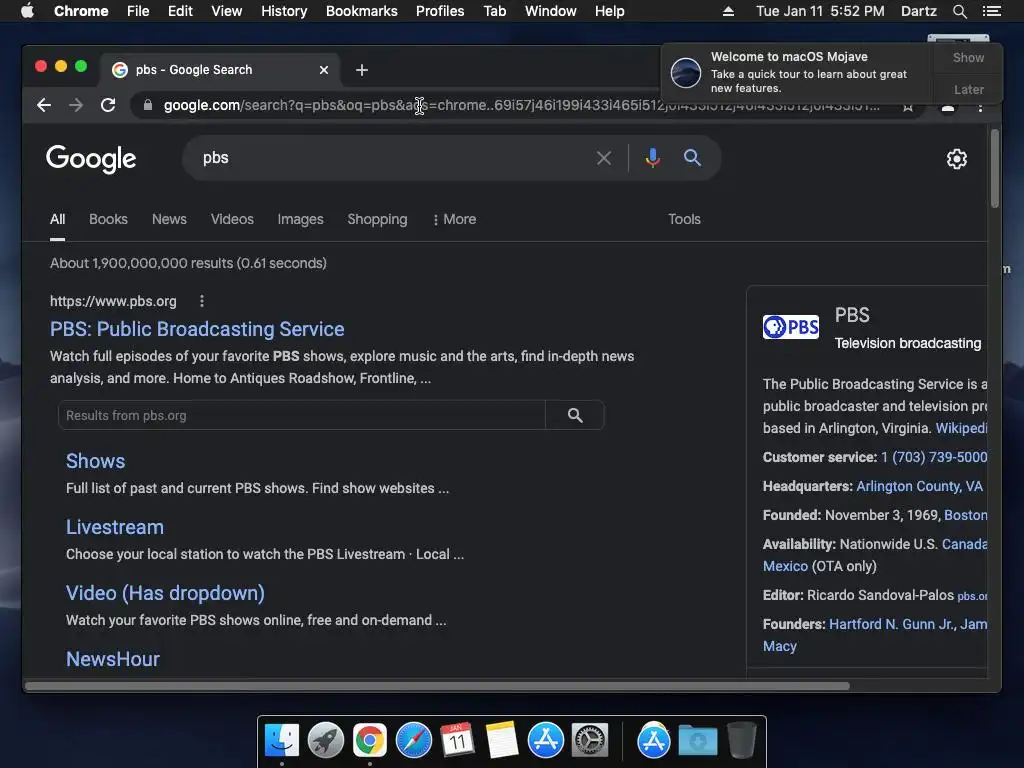
Task: Open the Mexico availability link
Action: click(x=785, y=566)
